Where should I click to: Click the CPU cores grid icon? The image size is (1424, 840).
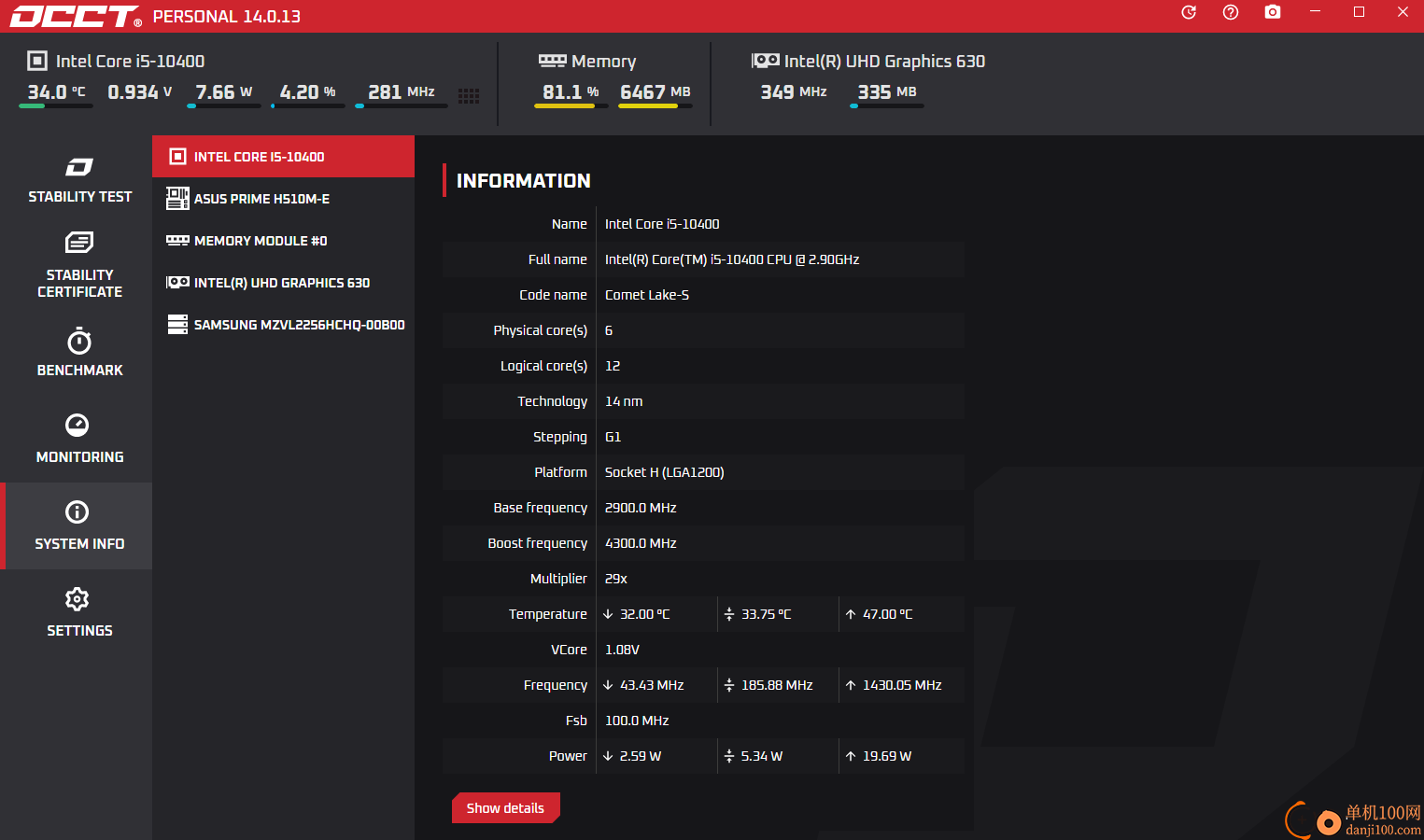469,95
